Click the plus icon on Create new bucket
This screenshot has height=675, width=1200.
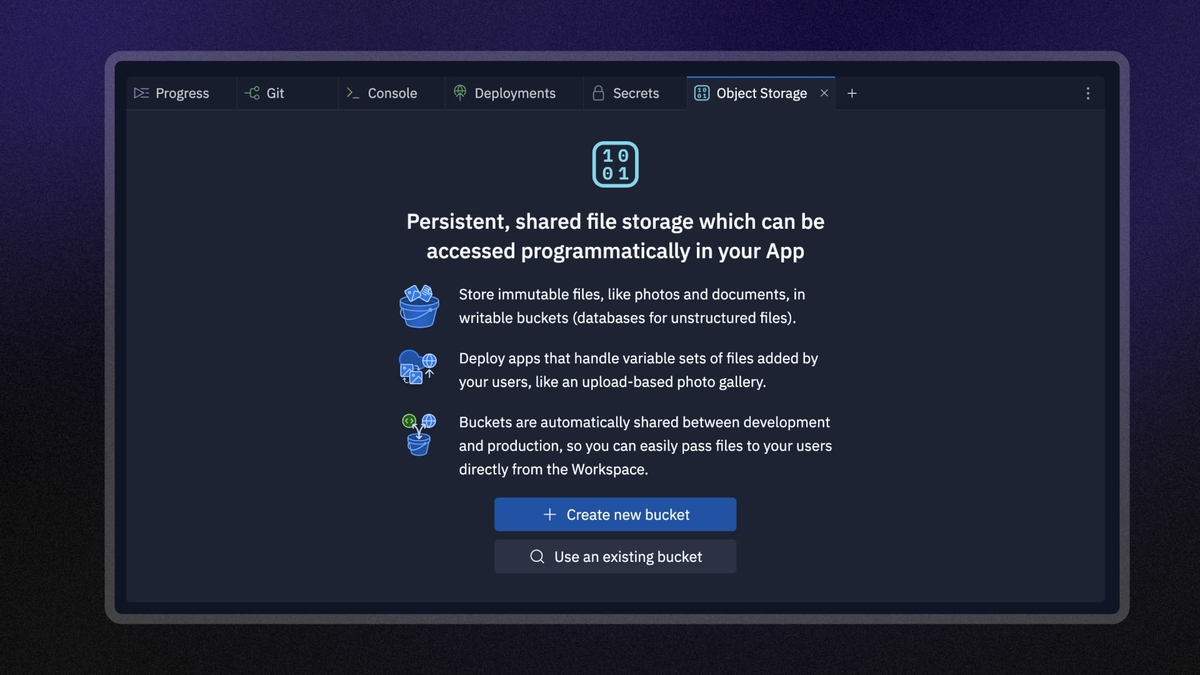548,514
